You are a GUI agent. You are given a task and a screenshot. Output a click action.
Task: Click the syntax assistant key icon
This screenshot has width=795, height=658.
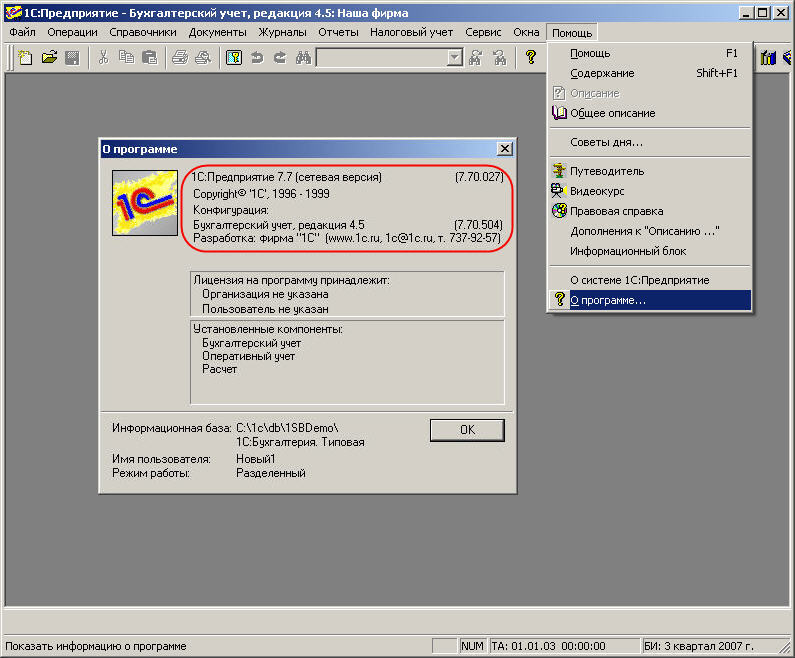coord(234,57)
